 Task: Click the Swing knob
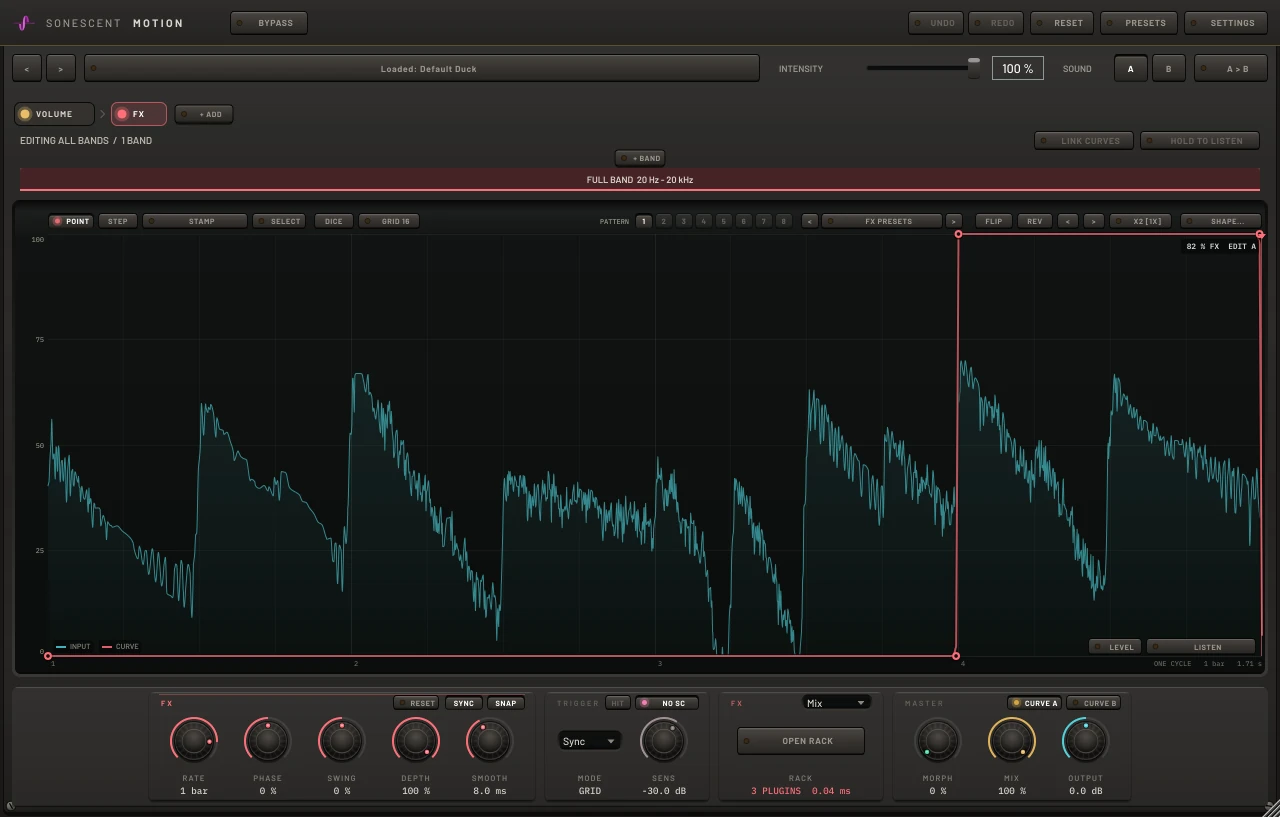pyautogui.click(x=341, y=741)
